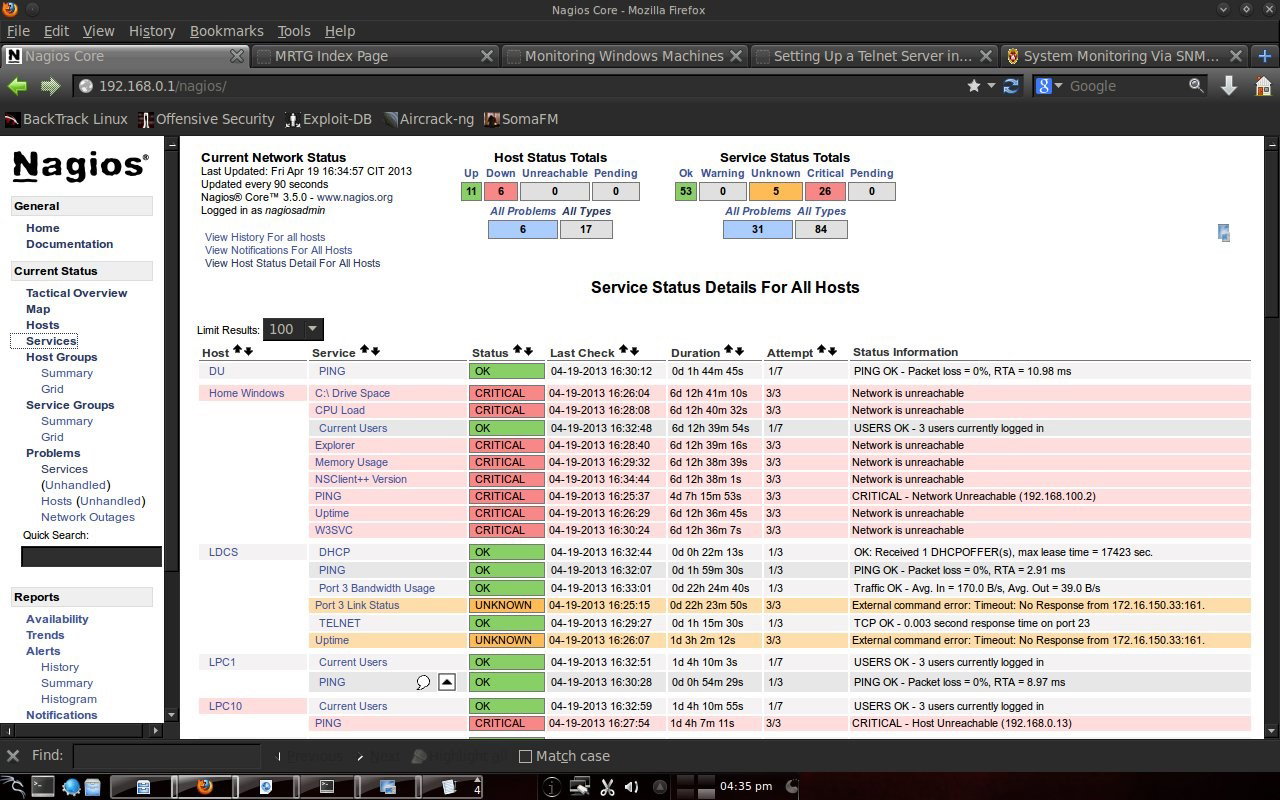Screen dimensions: 1280x800
Task: Click View Notifications For All Hosts
Action: (278, 250)
